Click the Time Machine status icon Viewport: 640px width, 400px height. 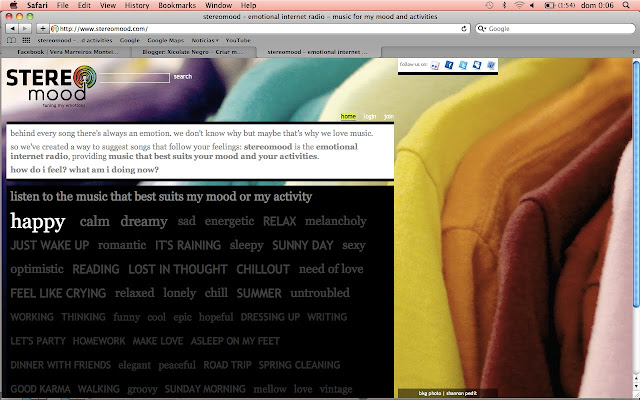[489, 5]
